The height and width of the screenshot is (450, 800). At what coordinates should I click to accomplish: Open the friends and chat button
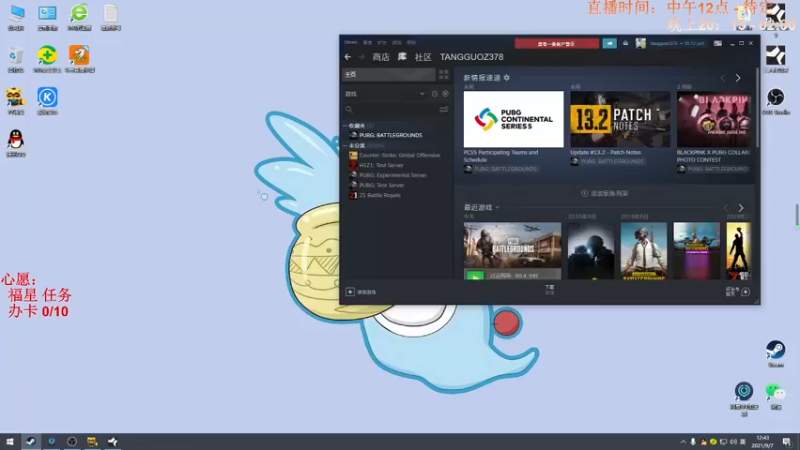pos(738,291)
